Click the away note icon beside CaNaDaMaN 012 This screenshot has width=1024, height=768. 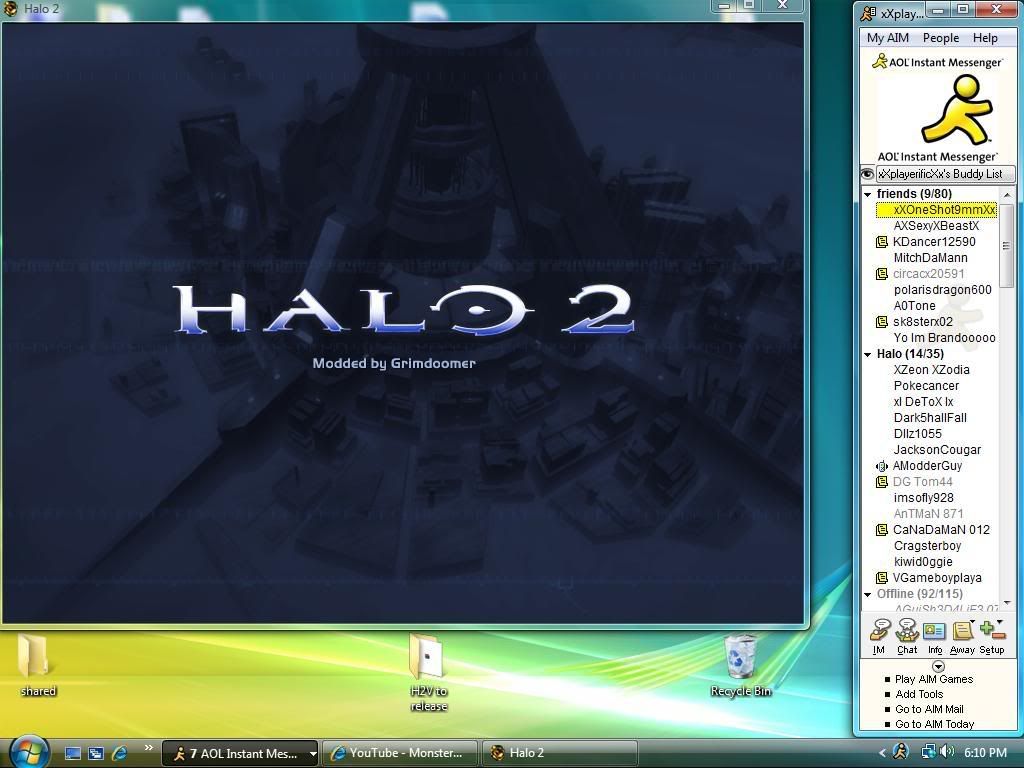(x=882, y=530)
